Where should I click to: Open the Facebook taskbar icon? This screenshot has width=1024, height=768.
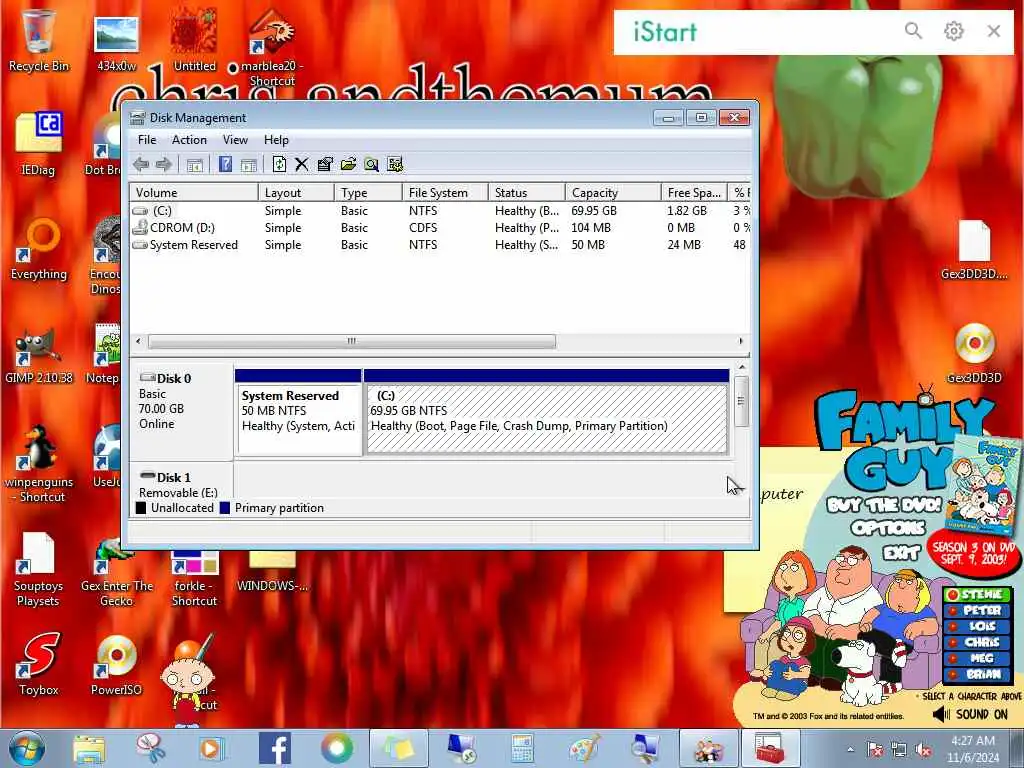275,748
